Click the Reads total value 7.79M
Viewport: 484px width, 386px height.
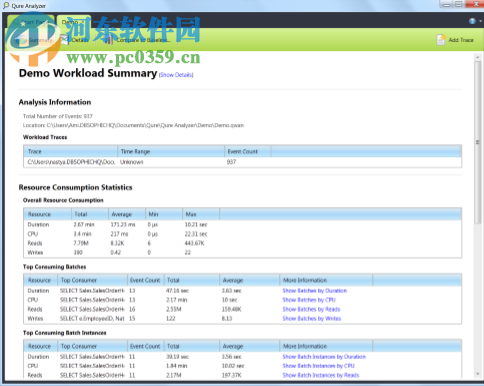click(x=81, y=243)
